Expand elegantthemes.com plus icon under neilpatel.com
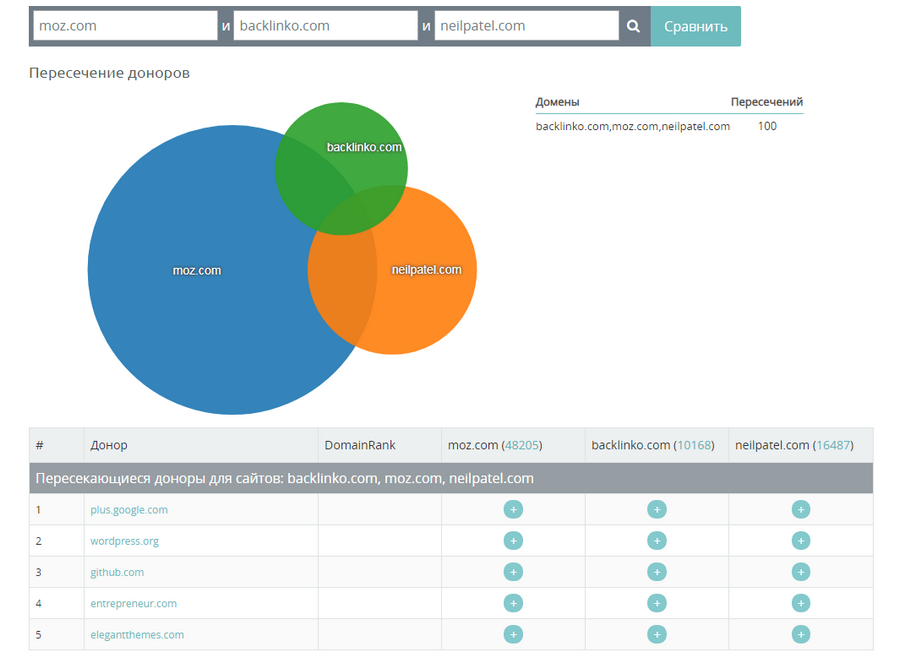The height and width of the screenshot is (658, 900). pyautogui.click(x=801, y=634)
